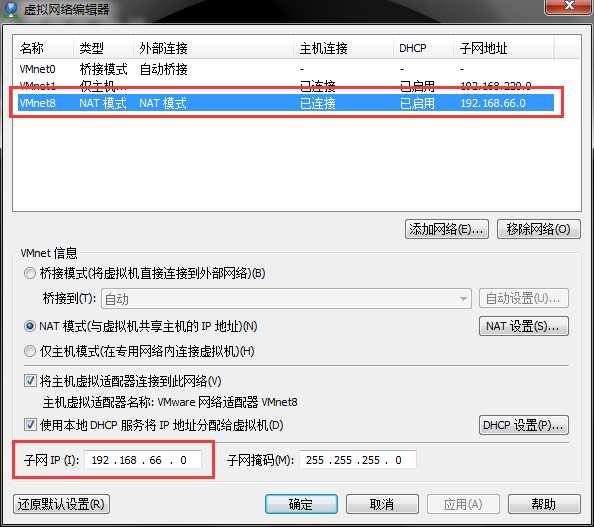The image size is (594, 527).
Task: Select the VMnet8 row in network list
Action: pos(286,103)
